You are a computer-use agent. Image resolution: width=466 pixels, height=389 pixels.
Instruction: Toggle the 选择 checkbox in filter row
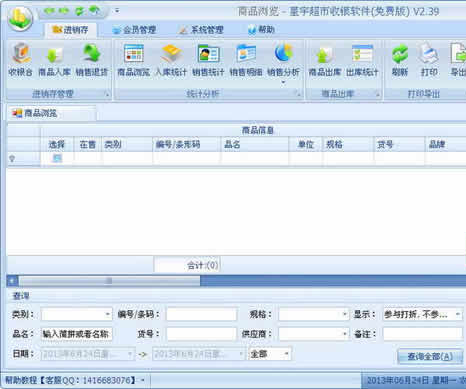click(x=57, y=158)
